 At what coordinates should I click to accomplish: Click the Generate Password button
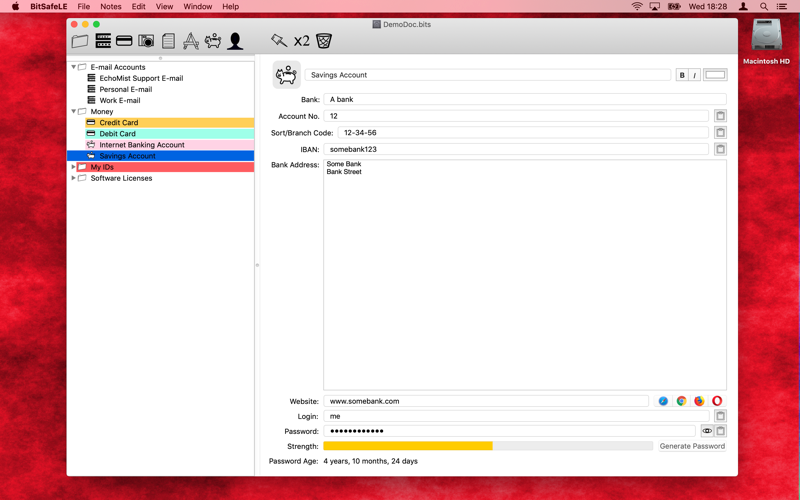pyautogui.click(x=692, y=446)
